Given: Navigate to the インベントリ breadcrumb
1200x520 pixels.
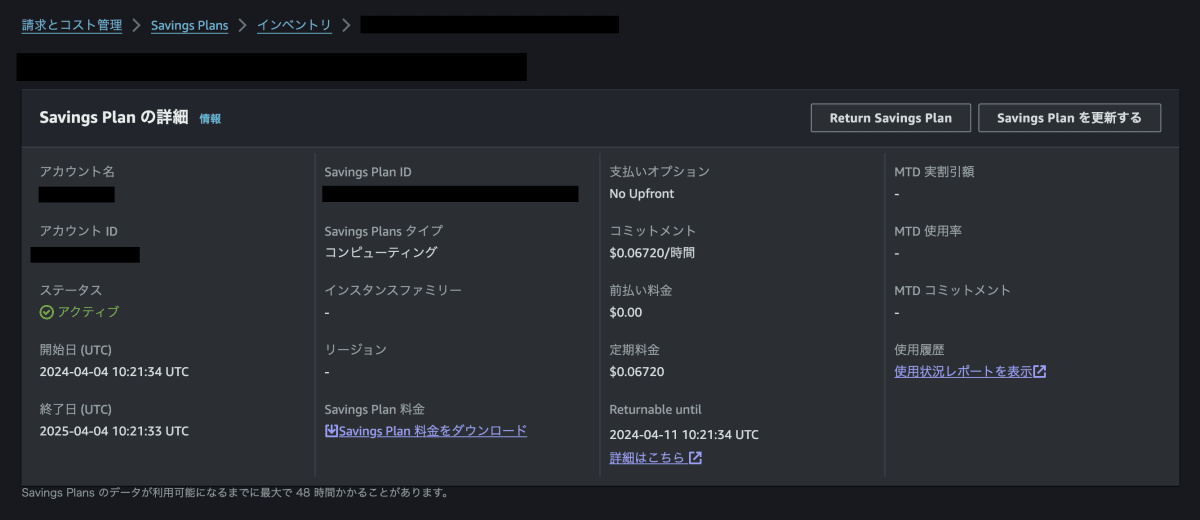Looking at the screenshot, I should point(294,25).
